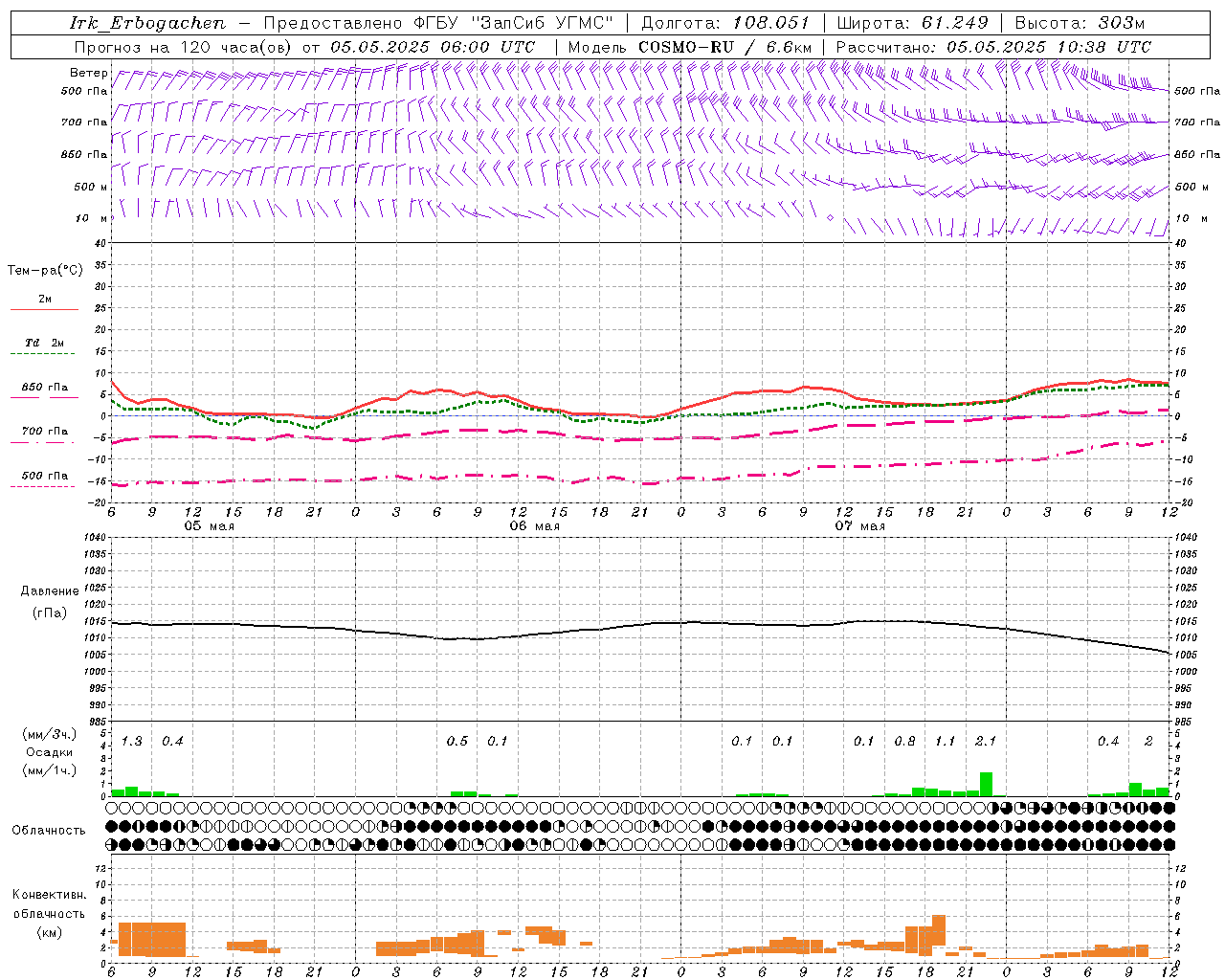Click the 2.1 precipitation value
Viewport: 1225px width, 980px height.
click(986, 741)
